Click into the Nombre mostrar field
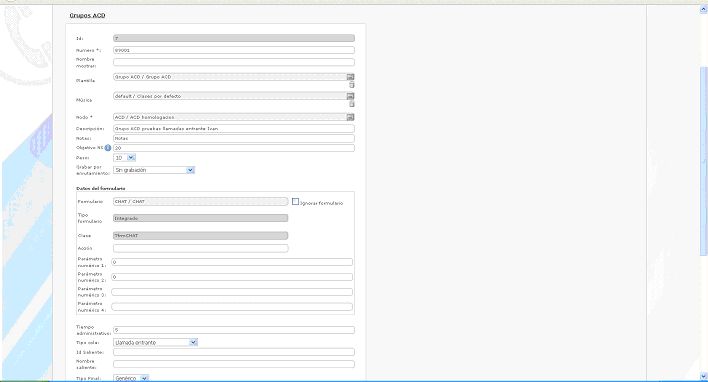The height and width of the screenshot is (382, 708). coord(234,62)
